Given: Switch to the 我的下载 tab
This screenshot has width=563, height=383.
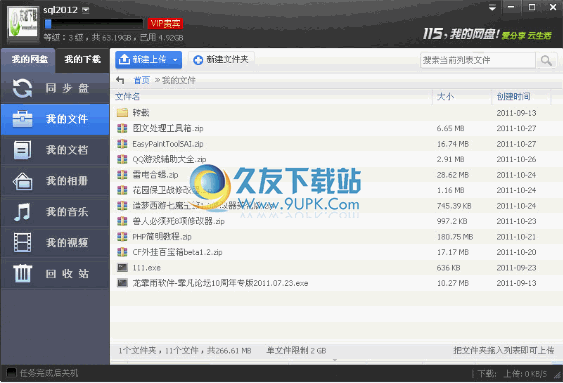Looking at the screenshot, I should pyautogui.click(x=83, y=60).
